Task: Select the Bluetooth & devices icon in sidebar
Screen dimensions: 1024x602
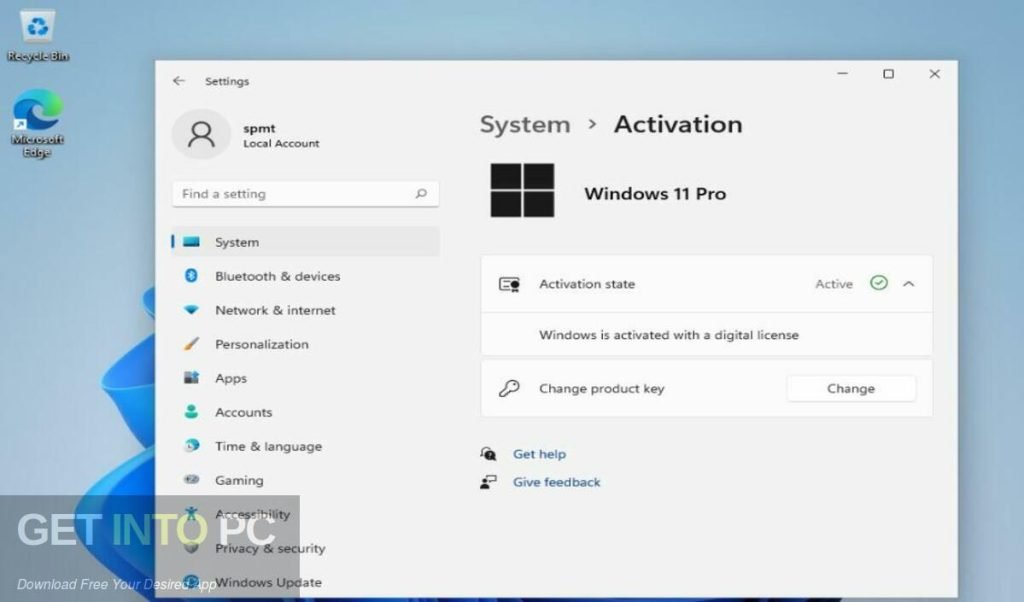Action: point(192,277)
